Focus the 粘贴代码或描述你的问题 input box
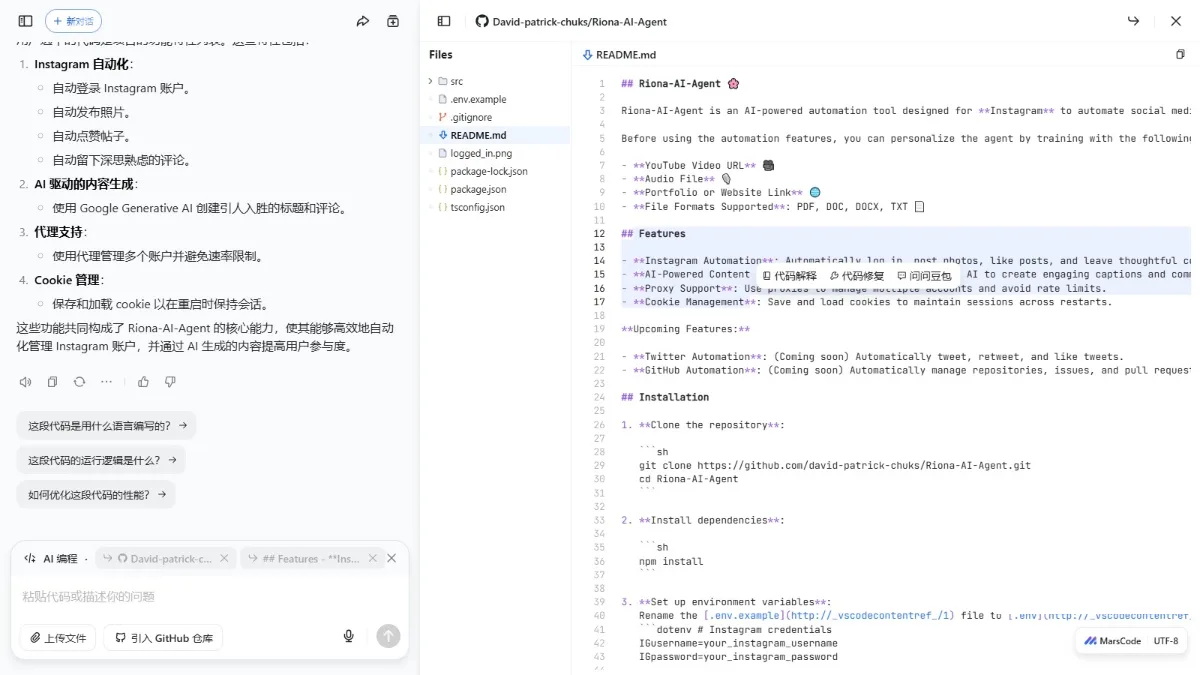The image size is (1200, 675). point(209,597)
